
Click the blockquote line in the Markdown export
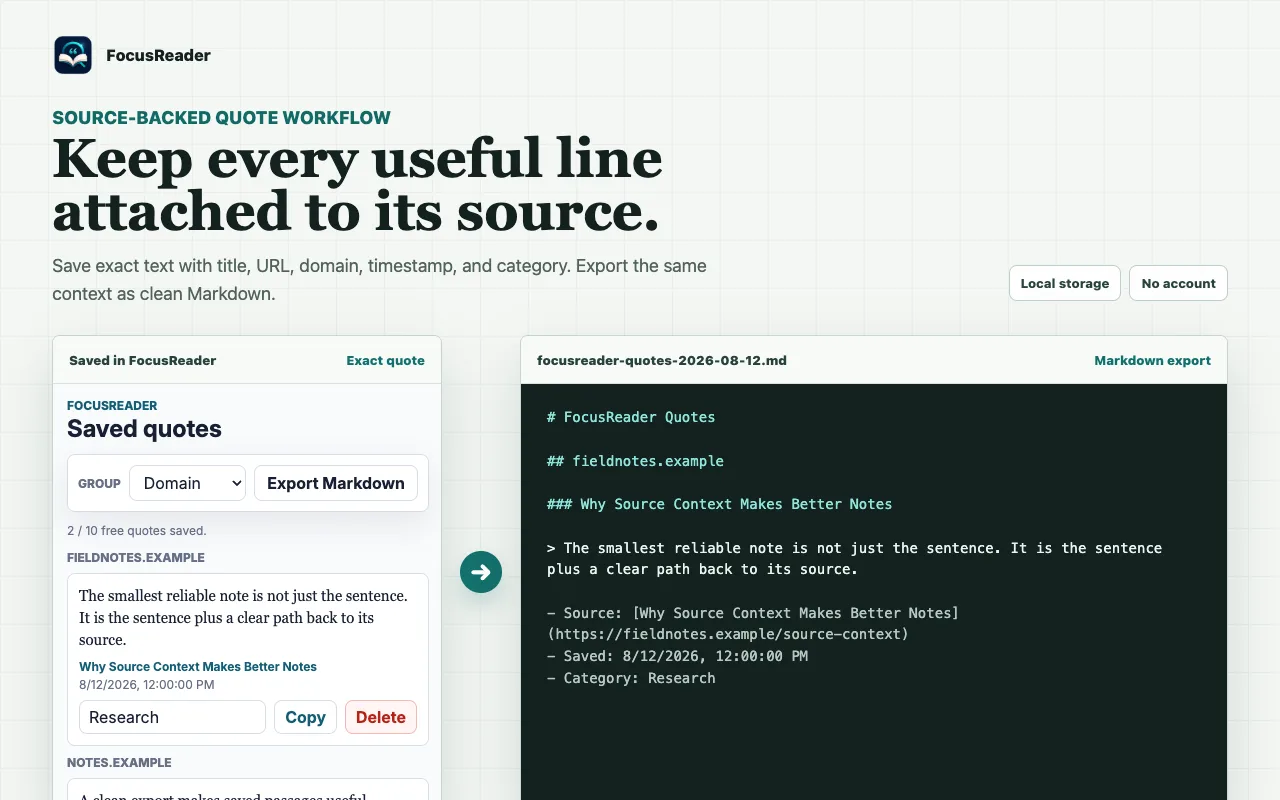[854, 559]
